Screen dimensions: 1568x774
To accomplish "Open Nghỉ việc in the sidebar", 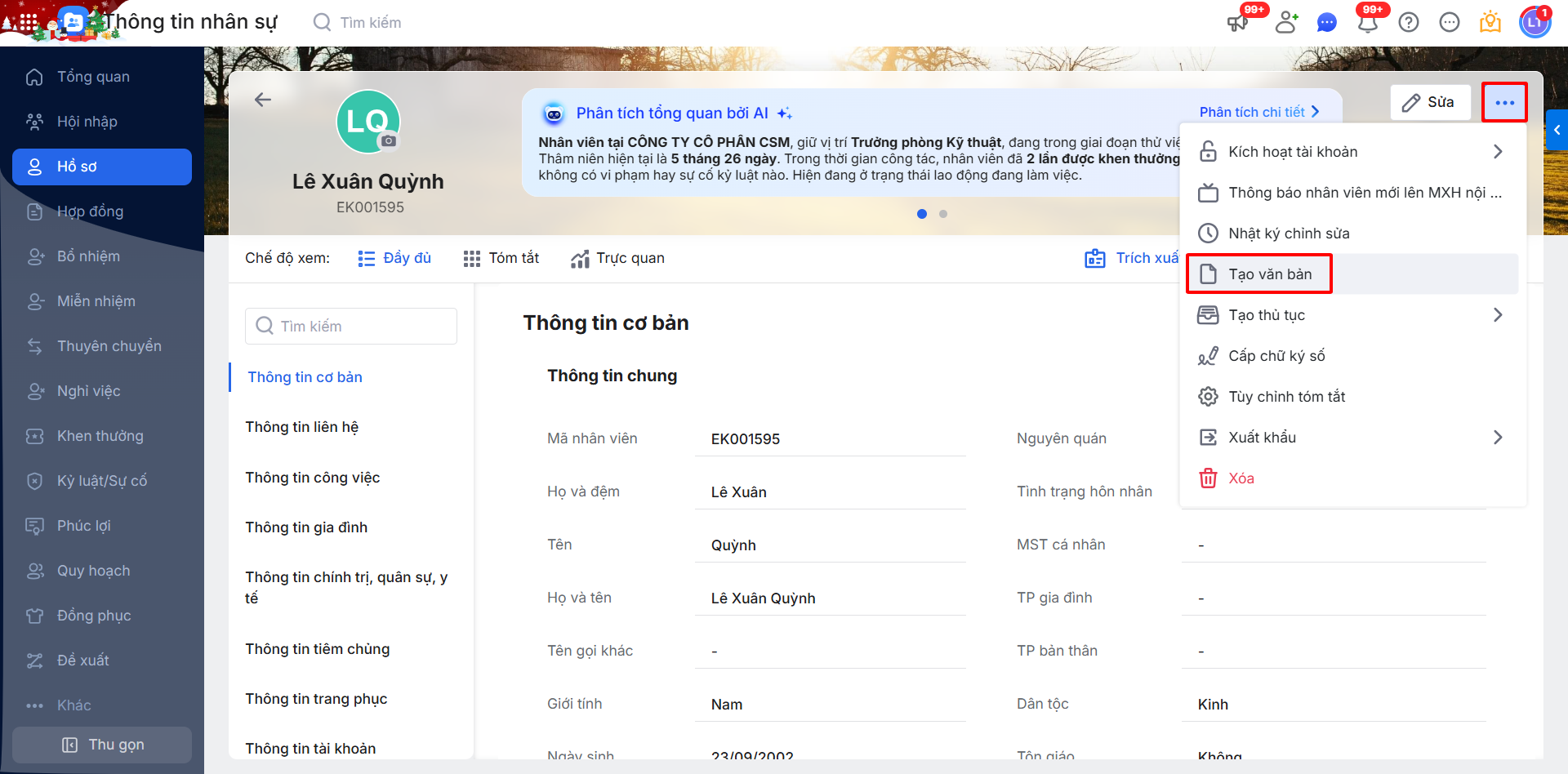I will click(102, 391).
